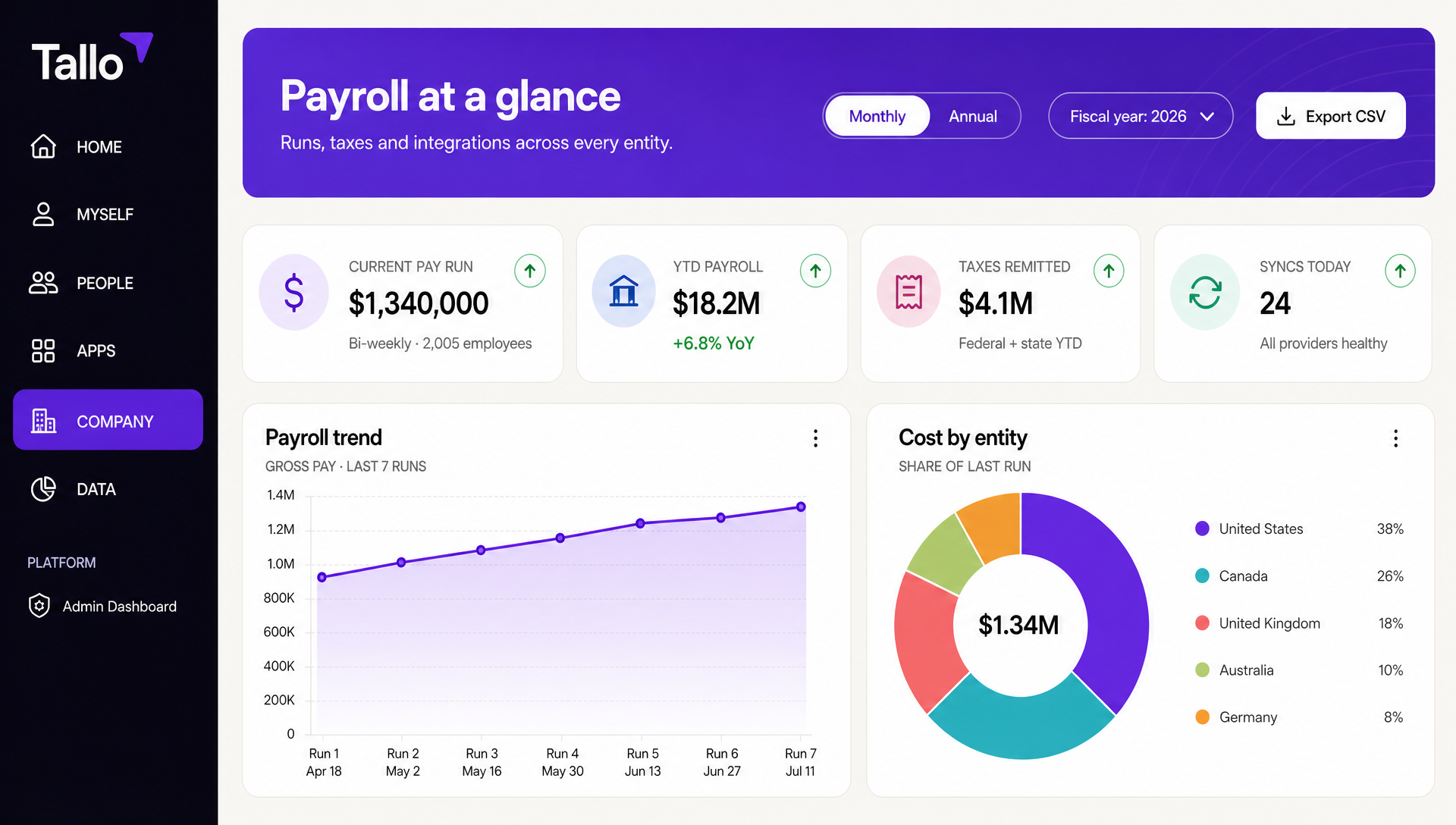
Task: Click the Run 5 Jun 13 axis label
Action: (642, 762)
